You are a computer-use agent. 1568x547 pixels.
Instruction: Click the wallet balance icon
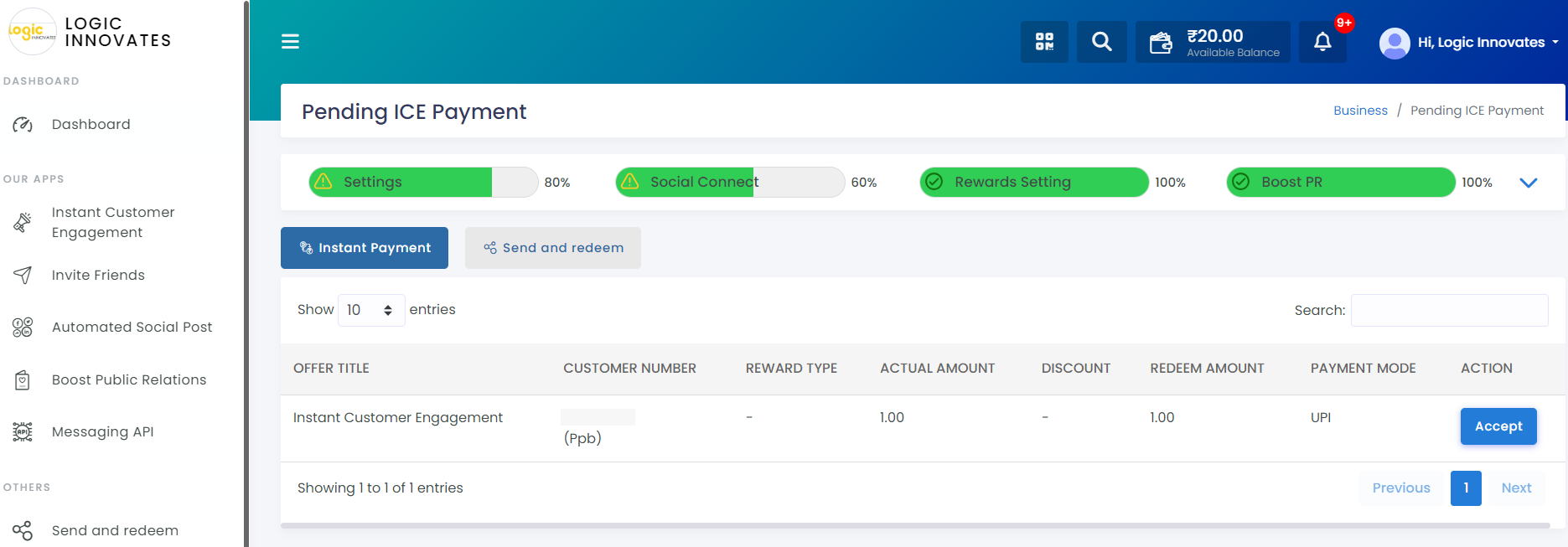click(x=1161, y=43)
